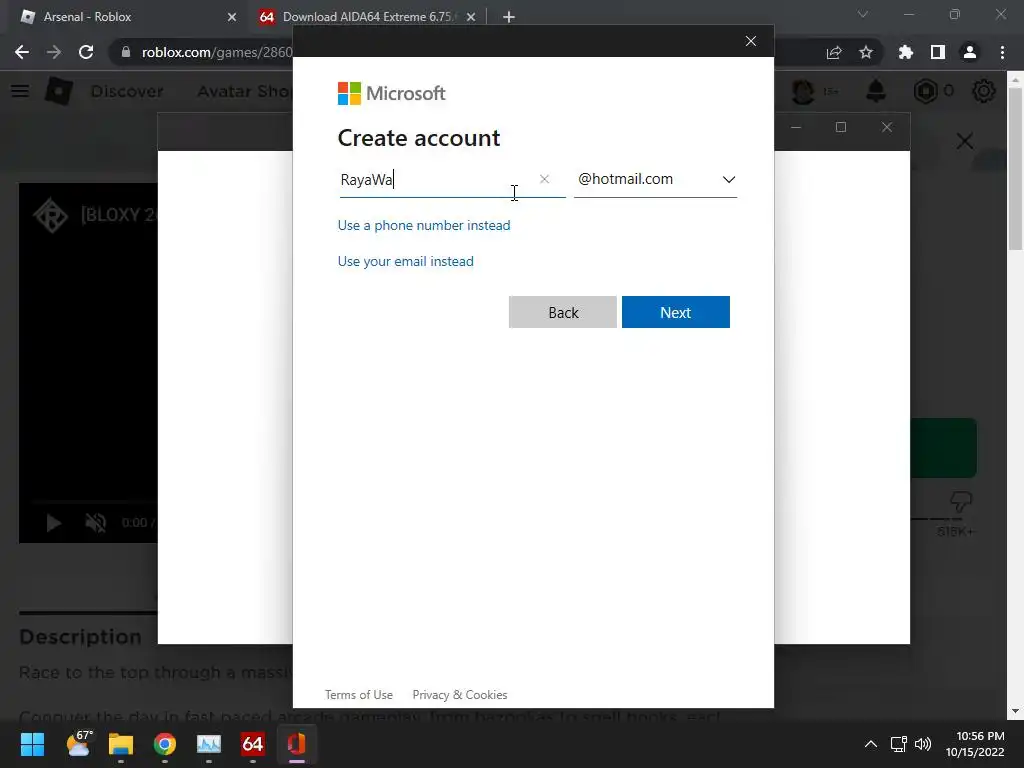Image resolution: width=1024 pixels, height=768 pixels.
Task: Open @hotmail.com domain dropdown
Action: [x=656, y=180]
